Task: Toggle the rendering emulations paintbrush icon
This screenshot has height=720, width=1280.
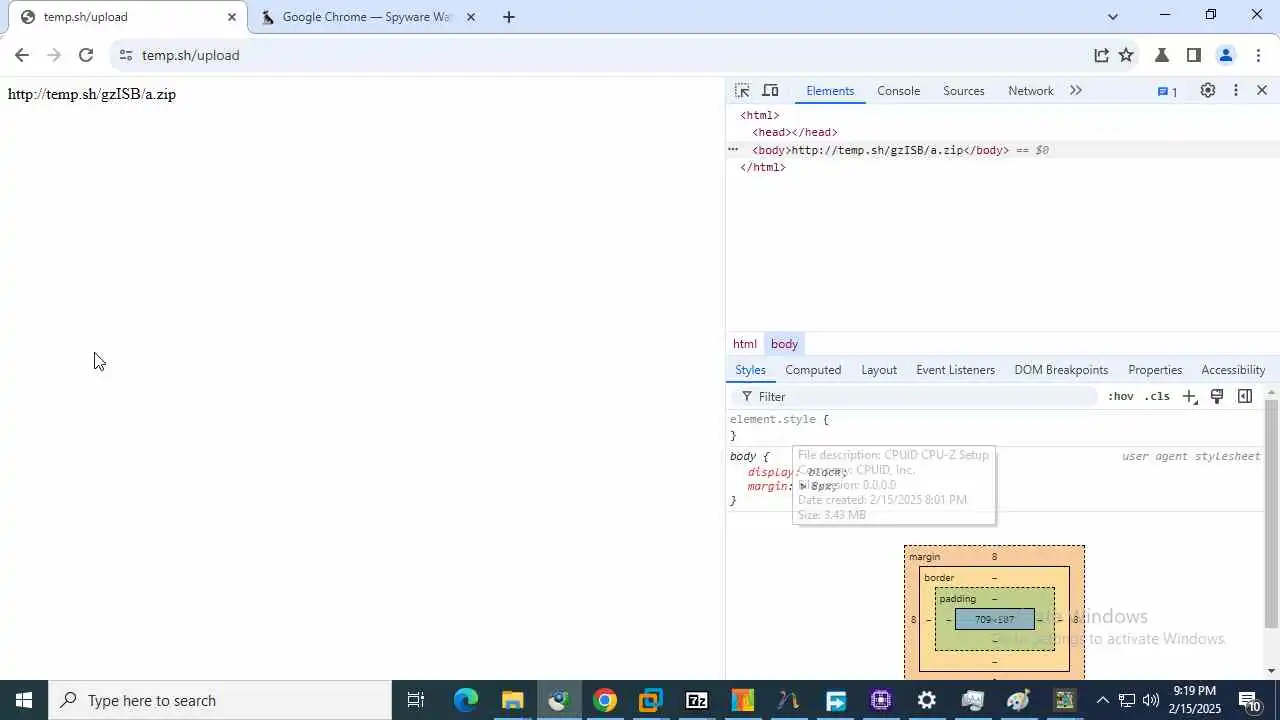Action: [1217, 397]
